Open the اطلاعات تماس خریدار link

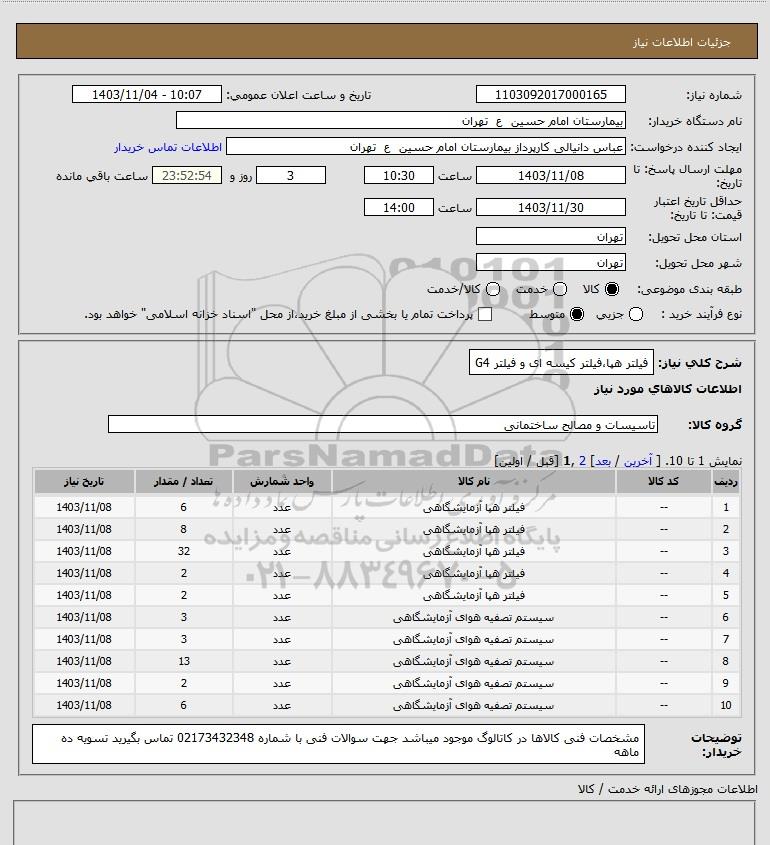[168, 147]
